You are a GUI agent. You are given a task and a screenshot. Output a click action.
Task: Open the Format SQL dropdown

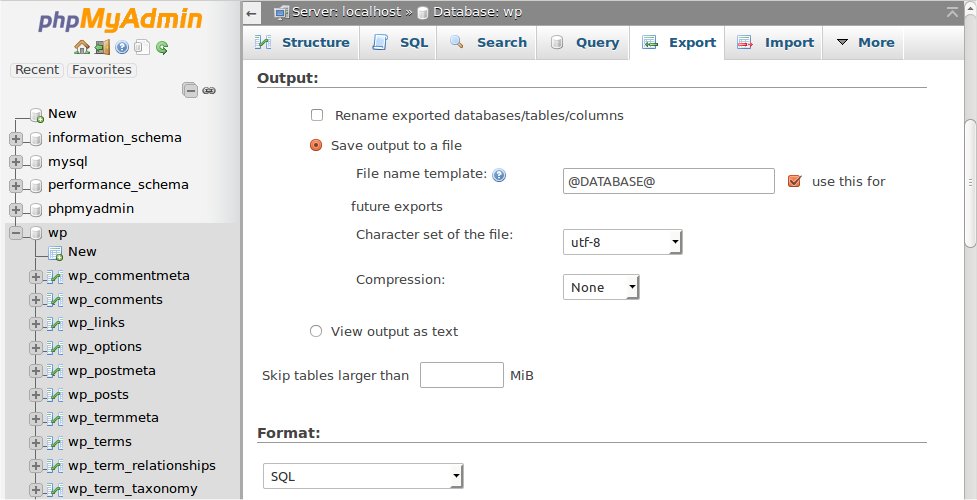tap(363, 477)
